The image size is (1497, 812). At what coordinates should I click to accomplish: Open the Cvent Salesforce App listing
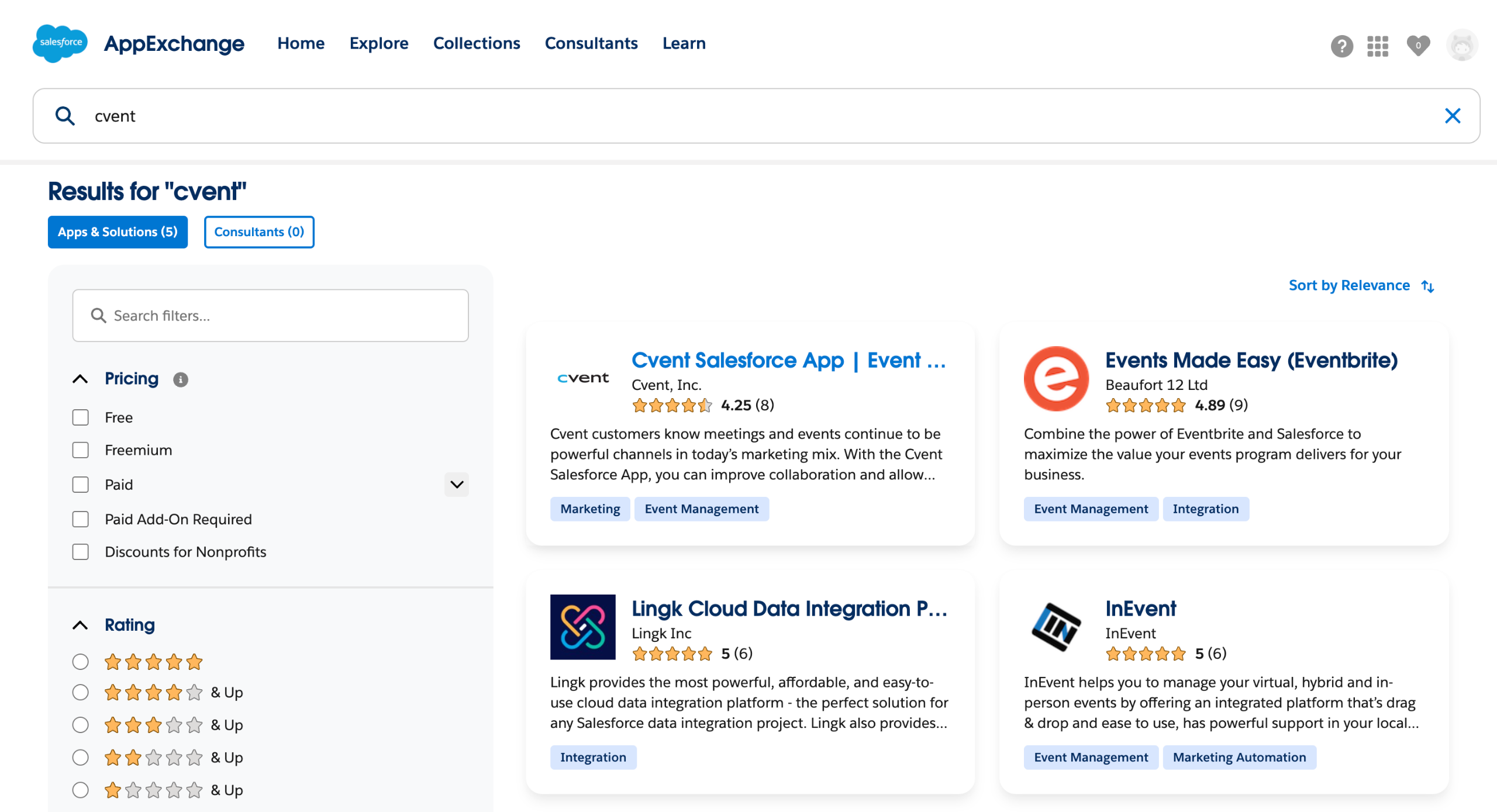click(788, 360)
